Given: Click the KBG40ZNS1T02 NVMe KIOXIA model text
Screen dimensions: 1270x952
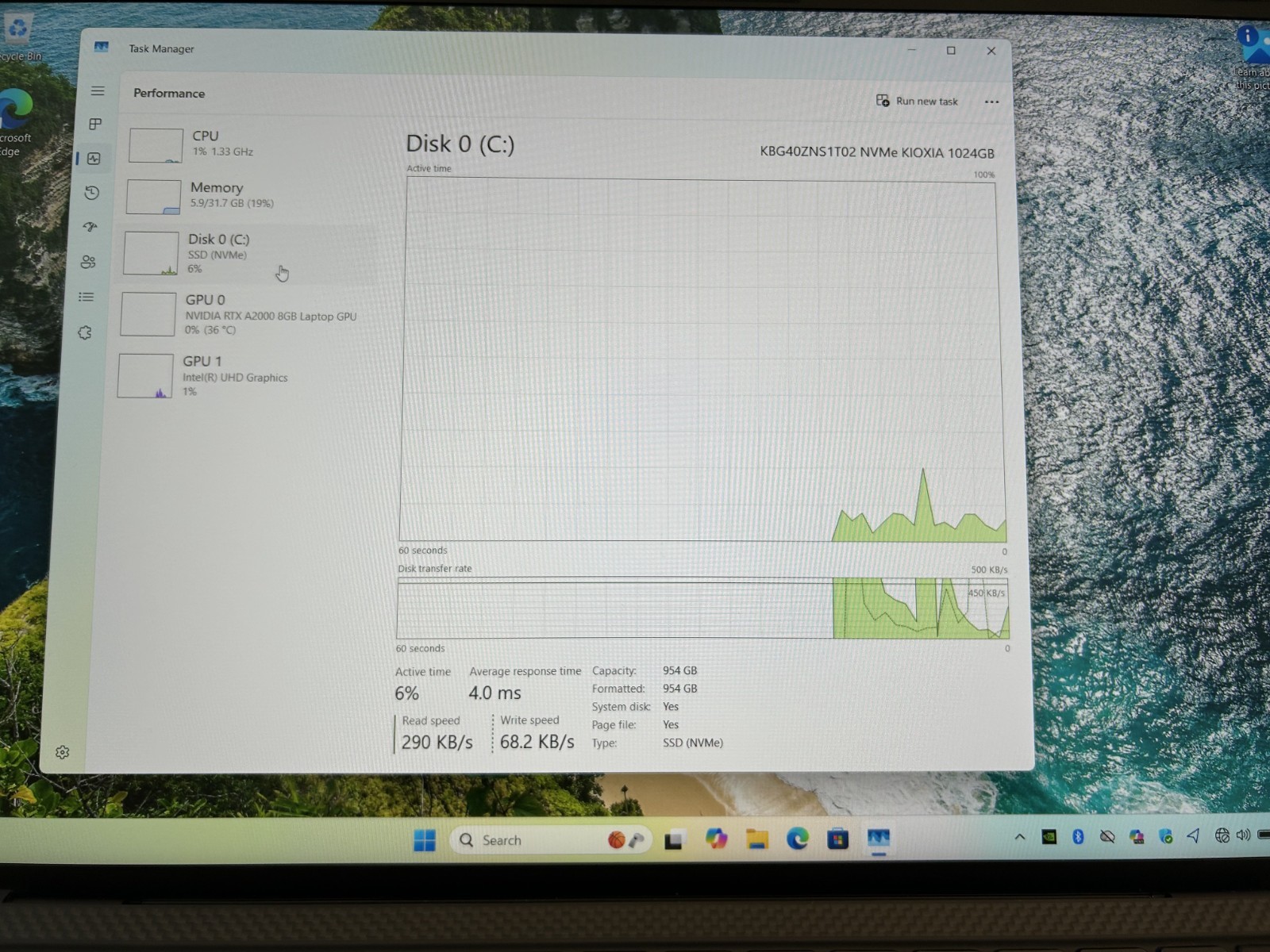Looking at the screenshot, I should coord(877,152).
